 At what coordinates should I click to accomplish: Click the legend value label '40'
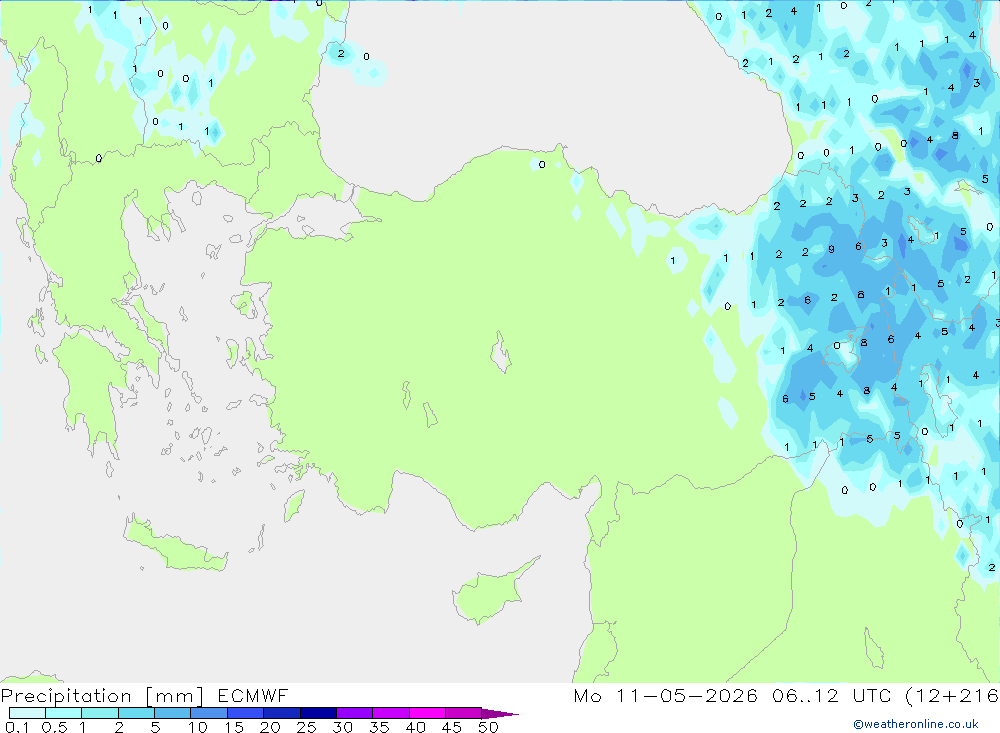[415, 727]
